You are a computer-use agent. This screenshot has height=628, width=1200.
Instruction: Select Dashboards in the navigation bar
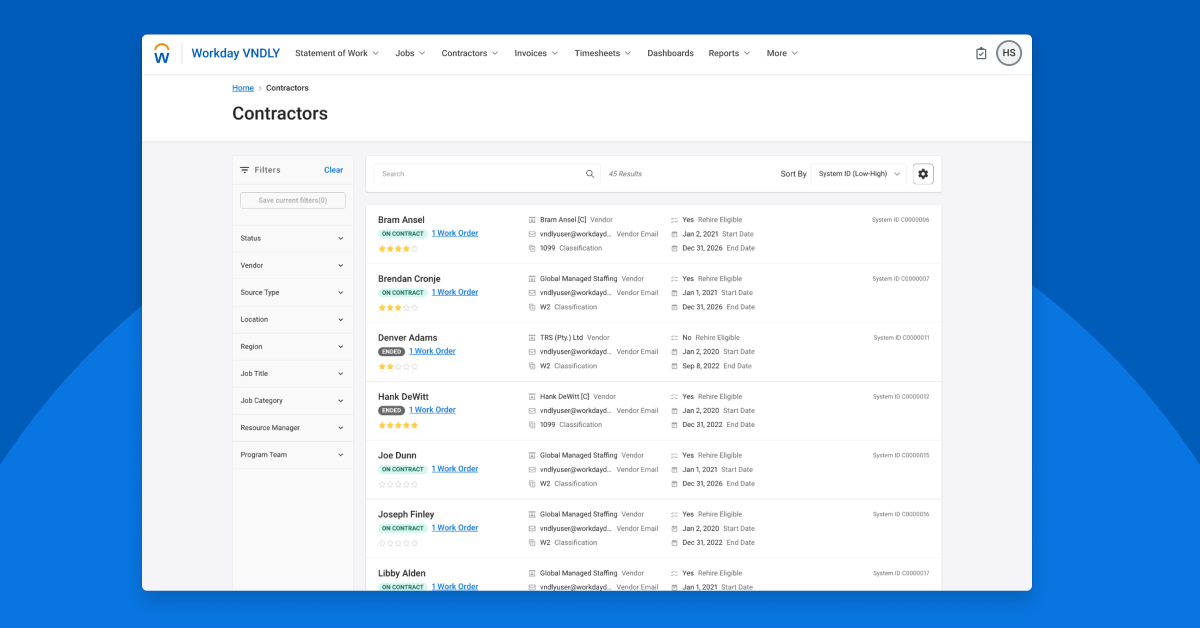tap(670, 54)
